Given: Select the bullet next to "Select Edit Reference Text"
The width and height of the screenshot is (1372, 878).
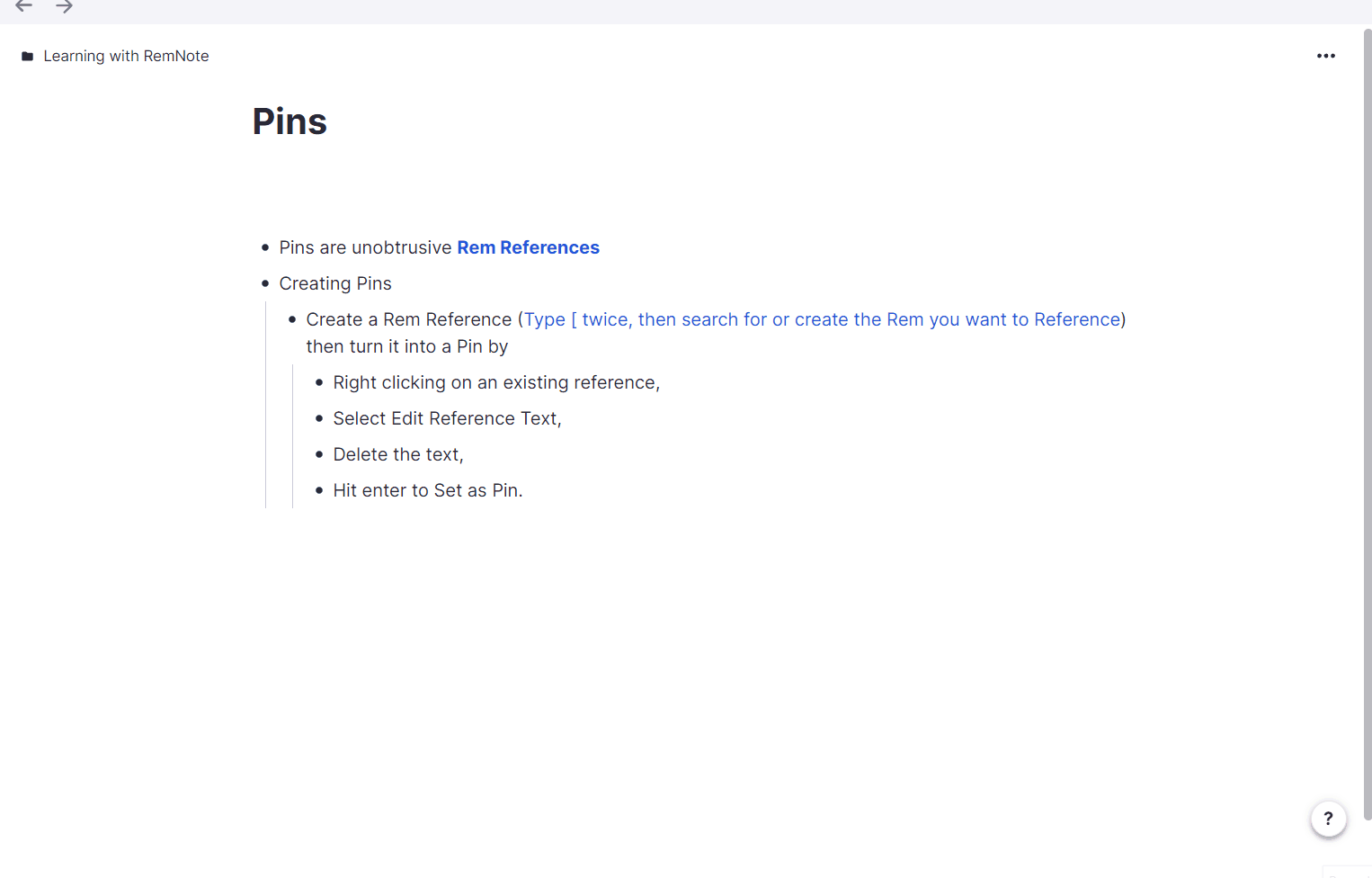Looking at the screenshot, I should click(x=319, y=418).
